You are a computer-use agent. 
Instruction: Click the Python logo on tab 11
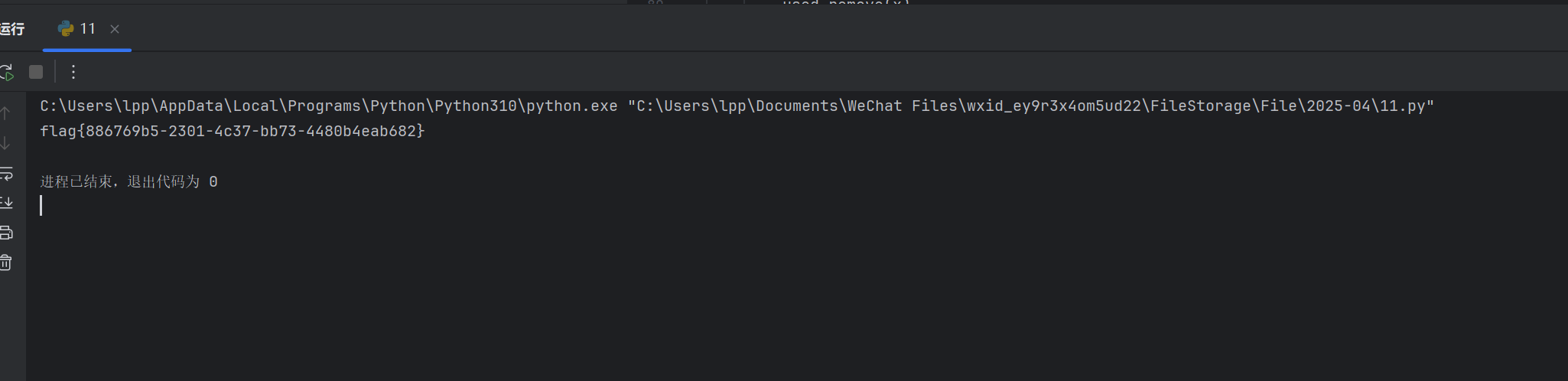[66, 29]
